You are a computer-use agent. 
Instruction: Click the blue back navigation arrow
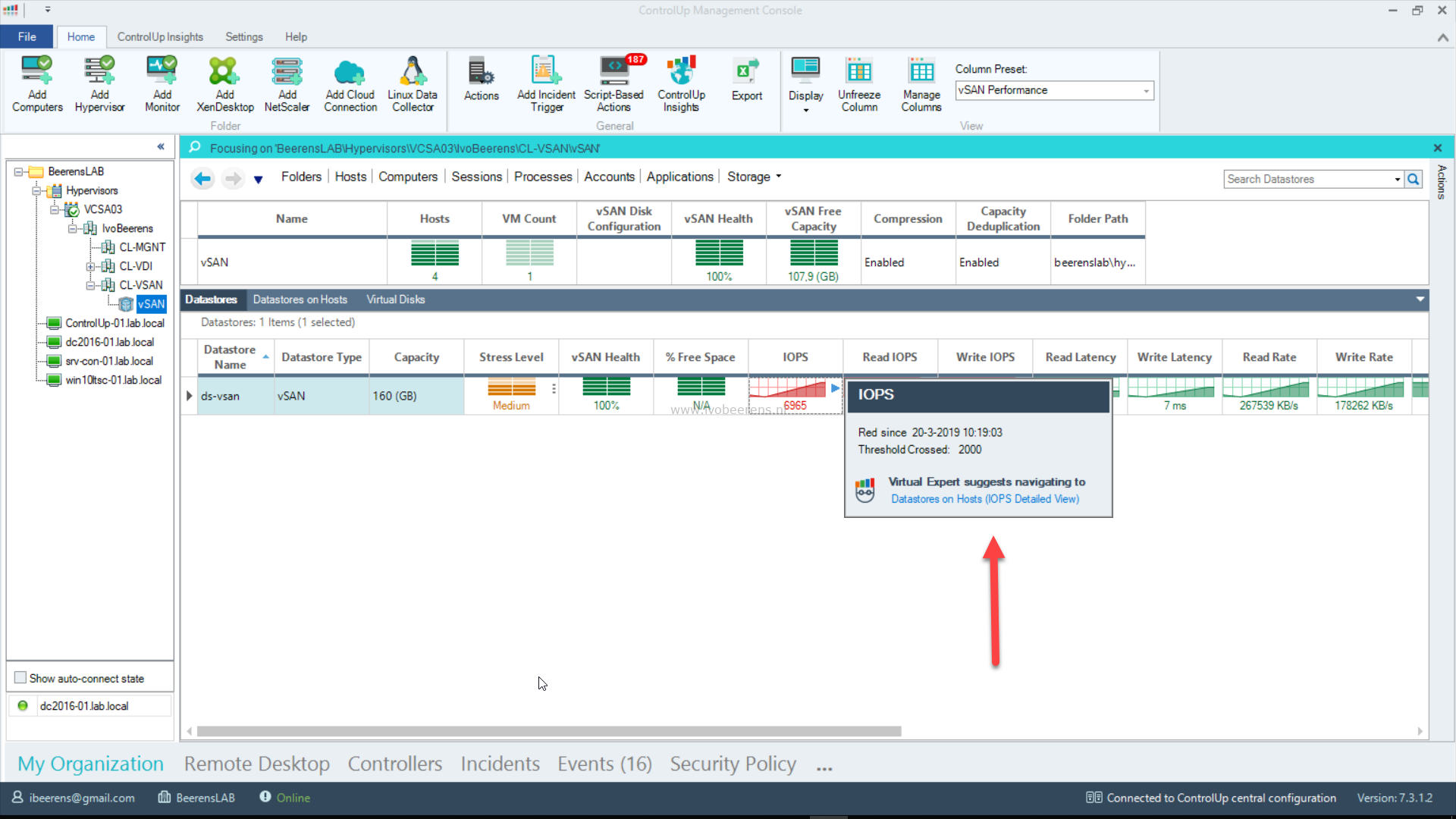202,178
